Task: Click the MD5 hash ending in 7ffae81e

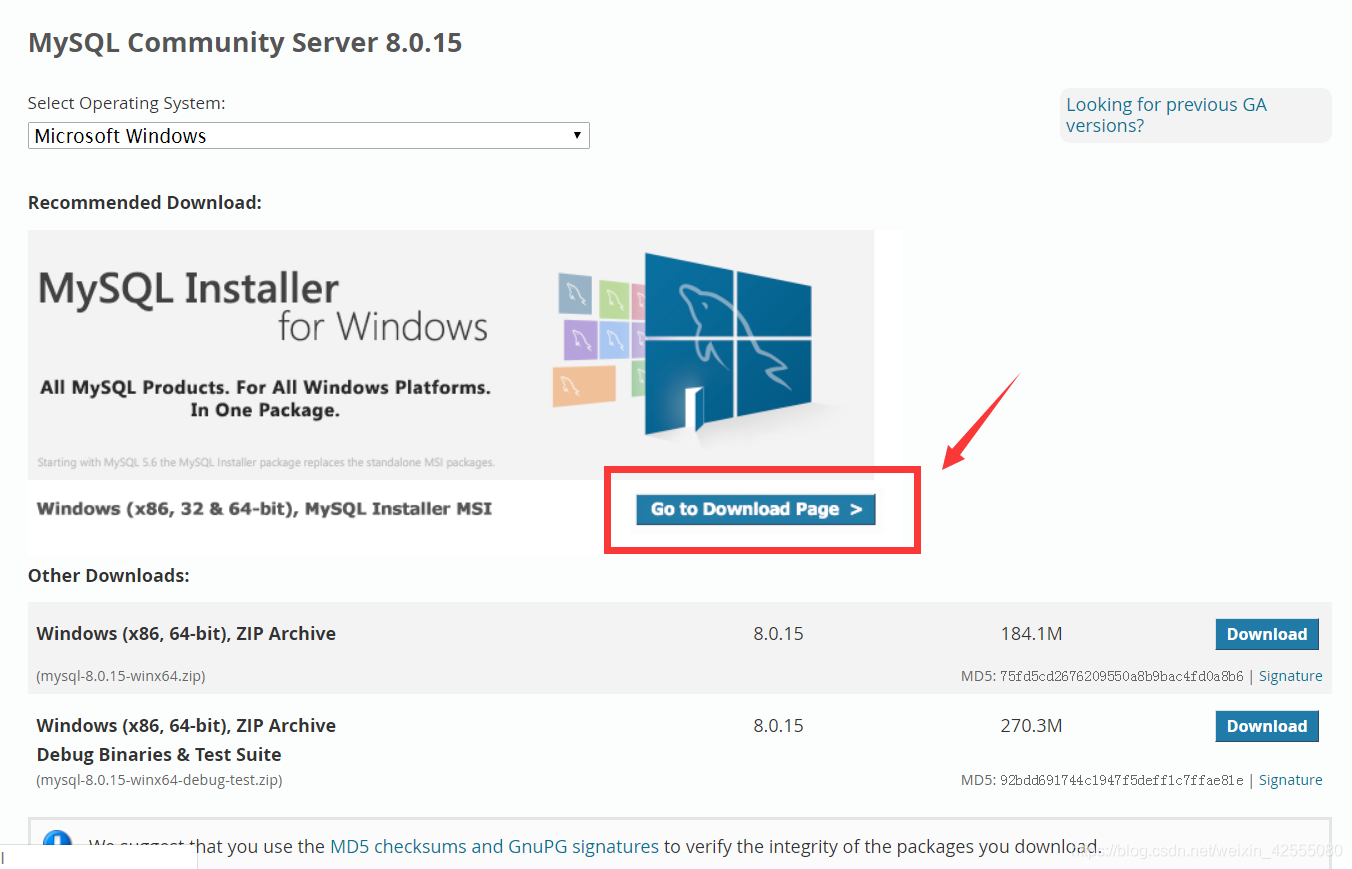Action: (1122, 781)
